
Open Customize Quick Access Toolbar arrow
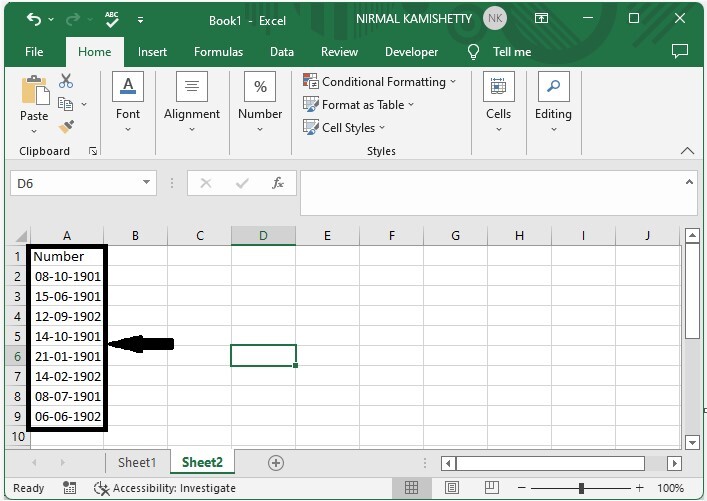coord(140,20)
